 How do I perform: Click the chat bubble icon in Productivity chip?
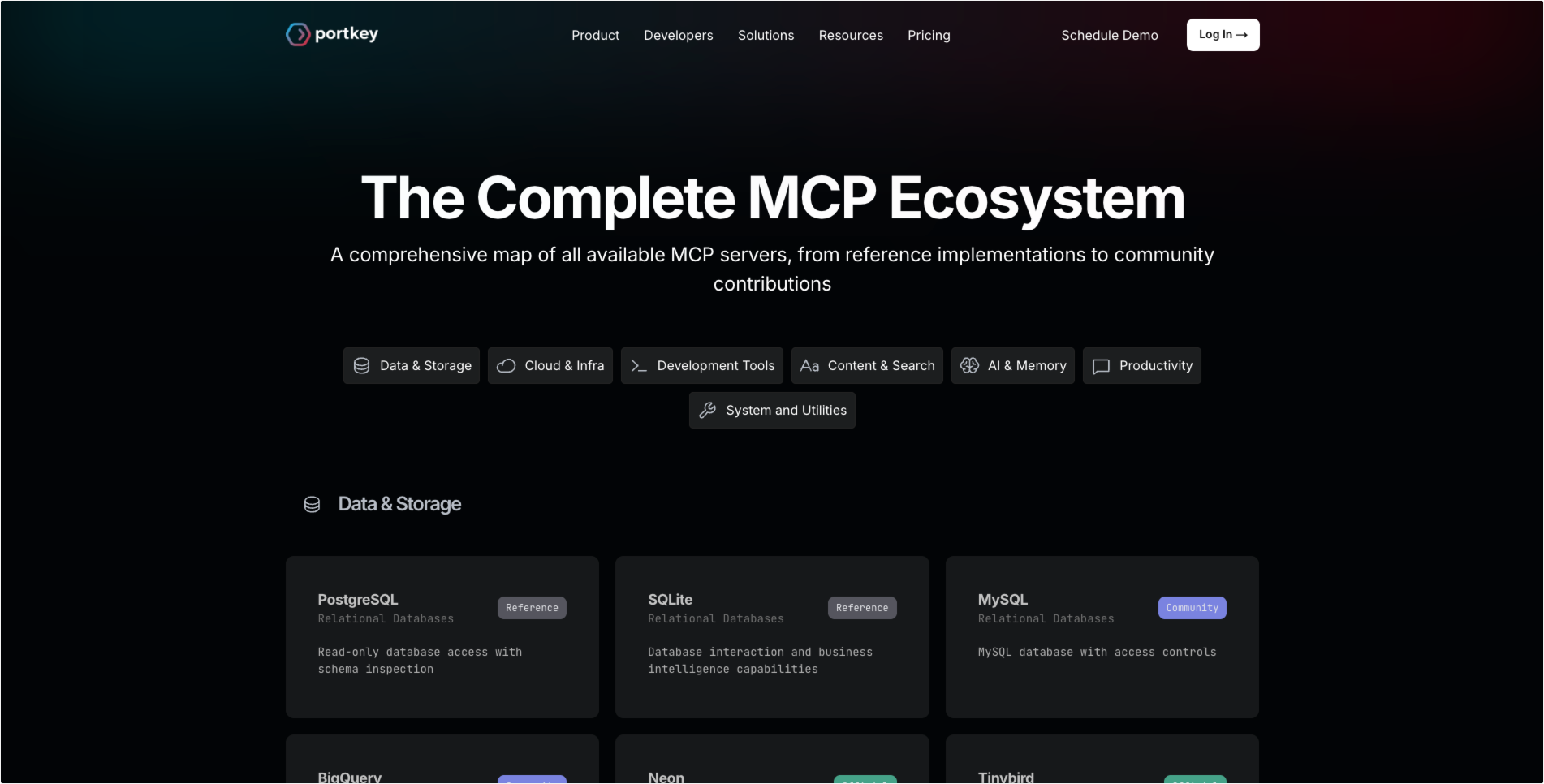point(1101,366)
